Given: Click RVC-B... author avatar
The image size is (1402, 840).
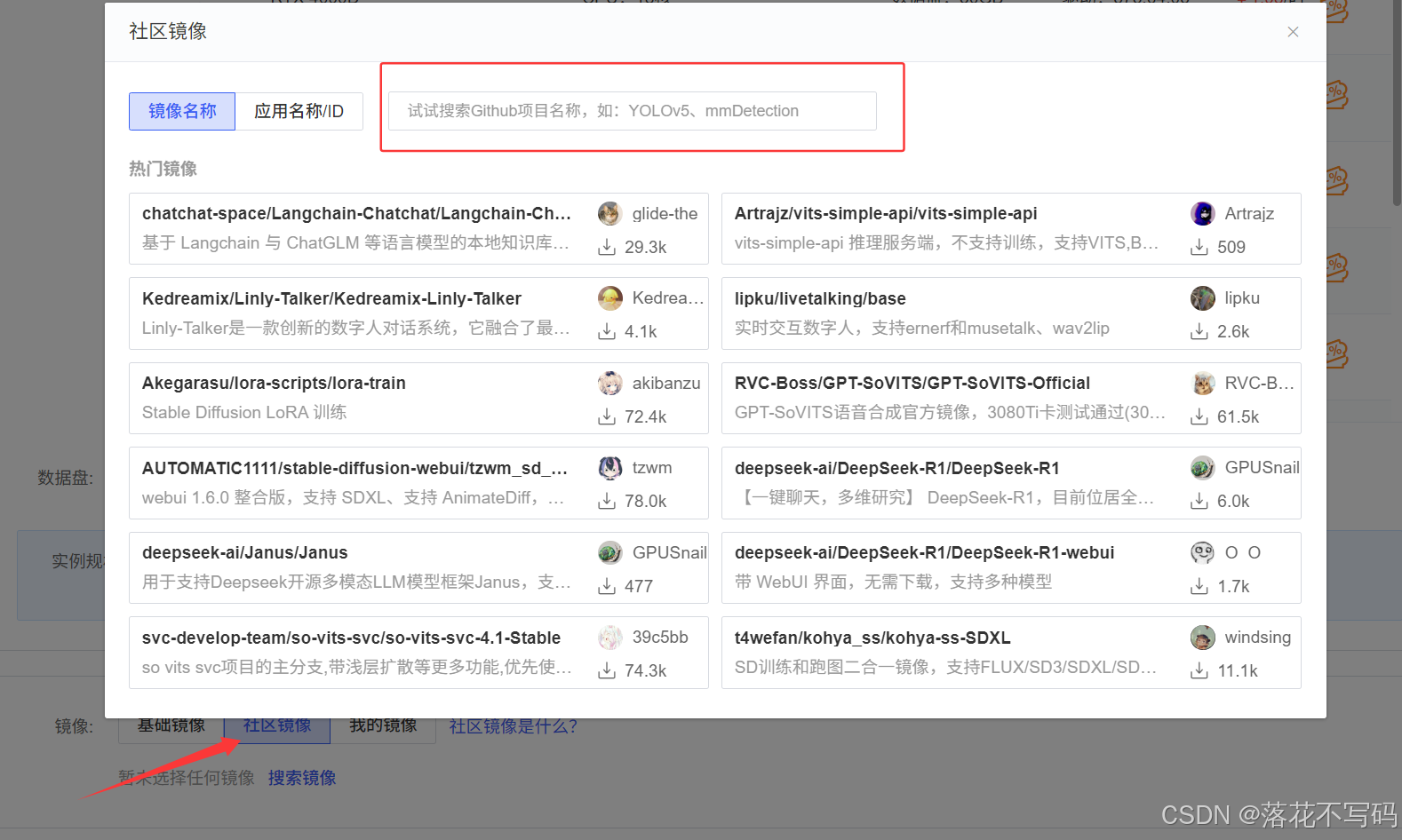Looking at the screenshot, I should coord(1202,383).
